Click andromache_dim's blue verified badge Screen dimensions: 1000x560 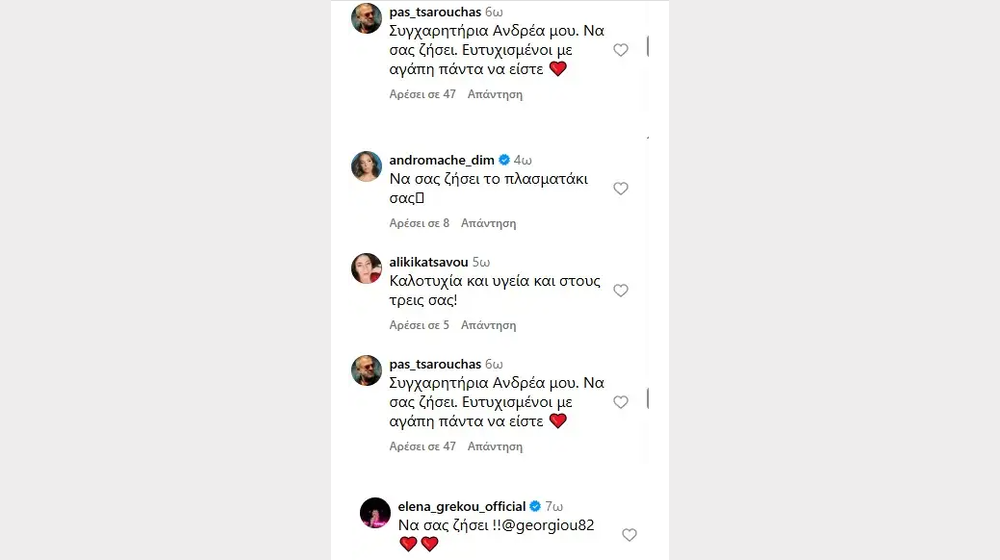pos(505,159)
